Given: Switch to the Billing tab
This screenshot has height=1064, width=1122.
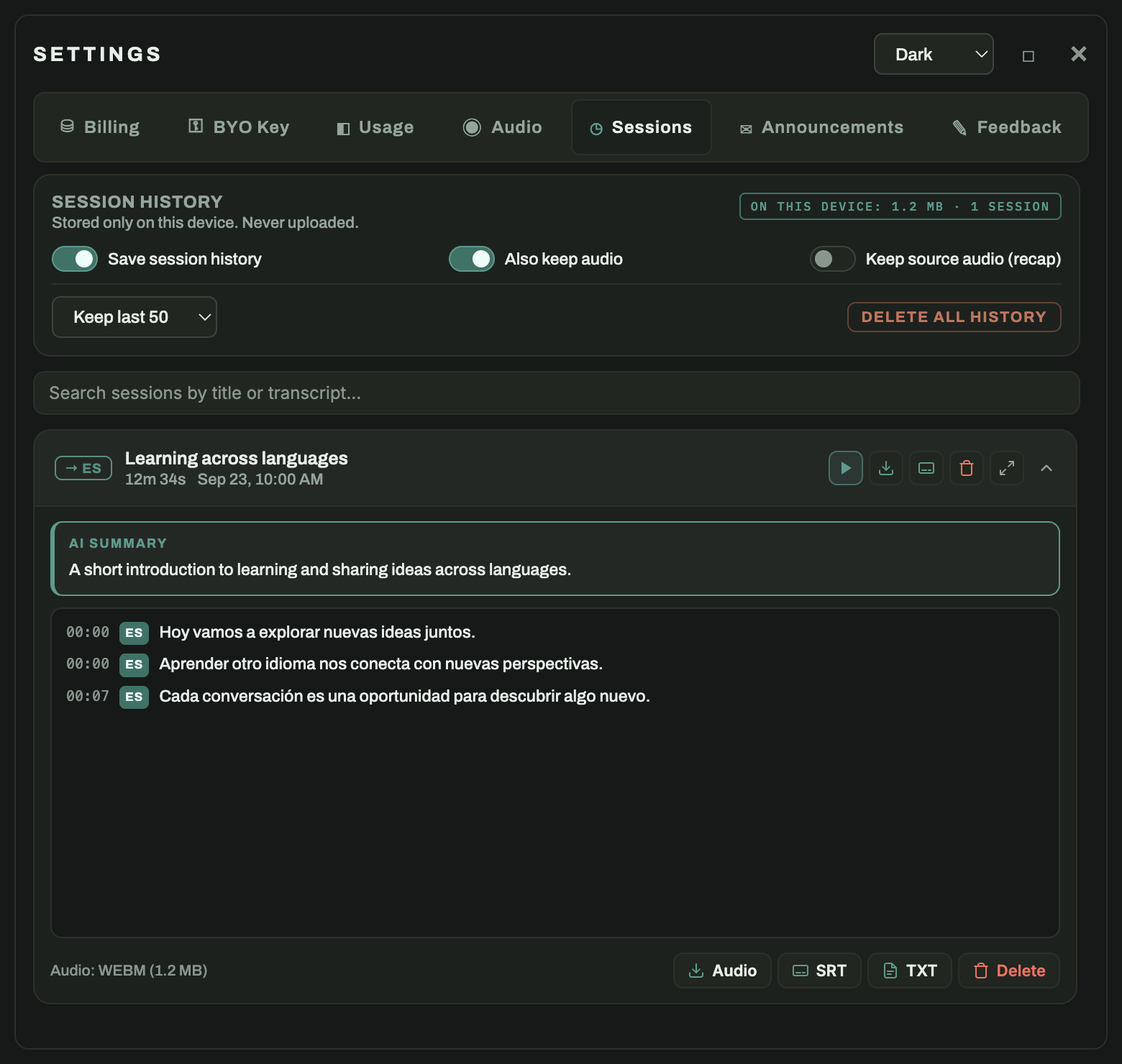Looking at the screenshot, I should point(99,127).
